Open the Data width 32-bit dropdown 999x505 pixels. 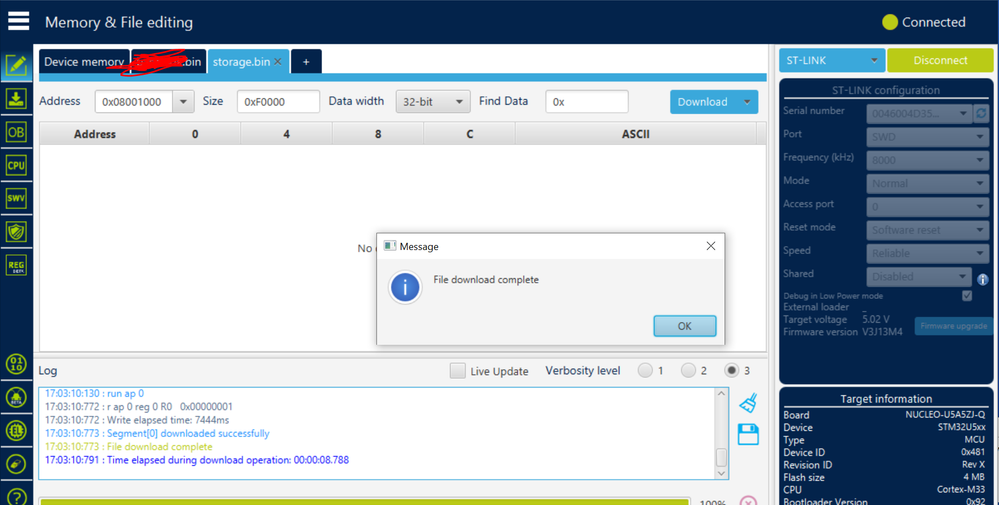pos(433,101)
